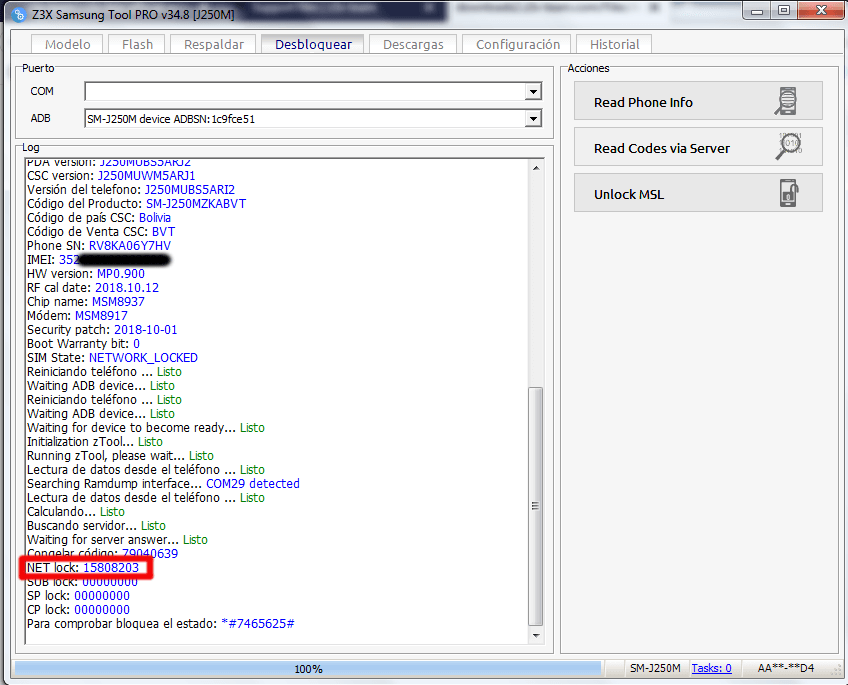
Task: Click the NET lock code 15808203
Action: 111,568
